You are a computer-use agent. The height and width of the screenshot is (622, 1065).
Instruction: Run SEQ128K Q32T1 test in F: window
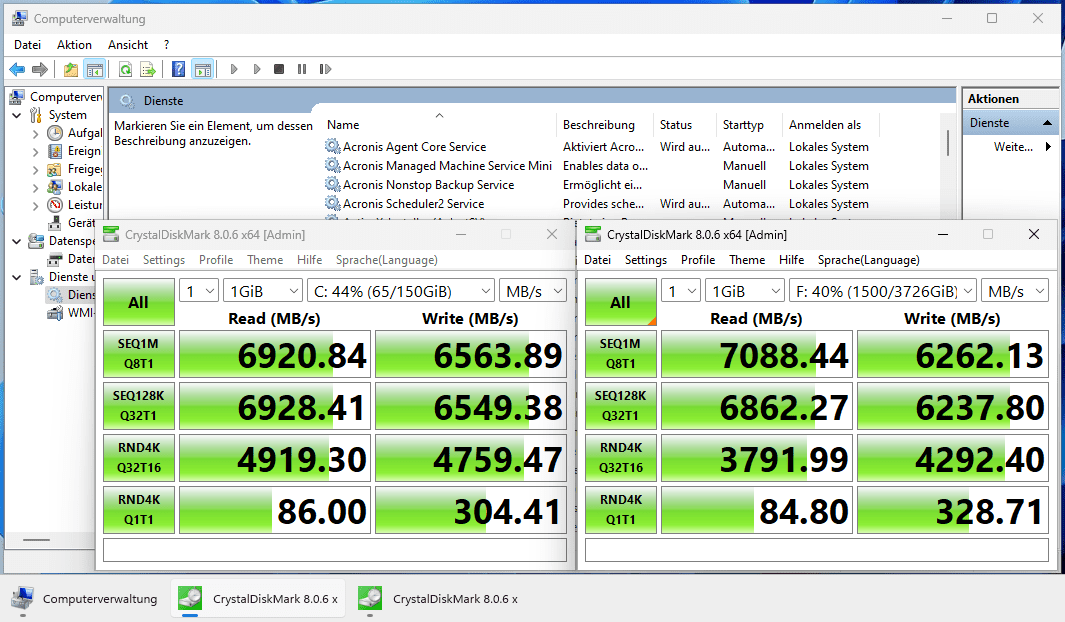point(620,405)
